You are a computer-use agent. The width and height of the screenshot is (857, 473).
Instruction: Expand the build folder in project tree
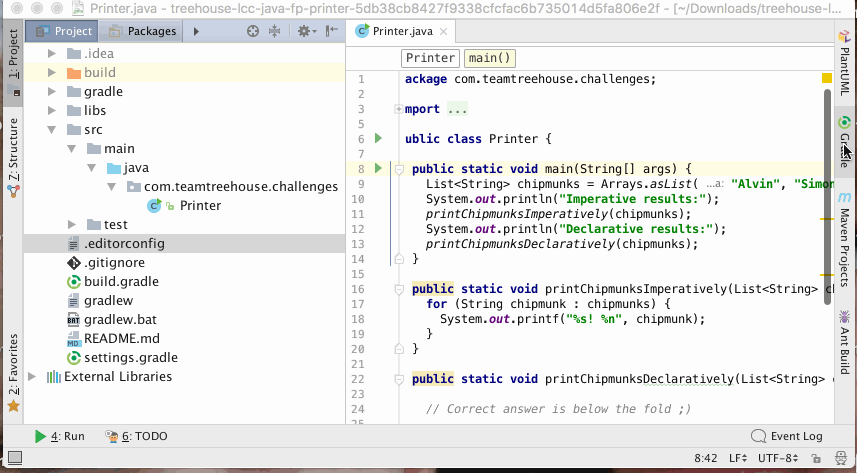click(51, 73)
